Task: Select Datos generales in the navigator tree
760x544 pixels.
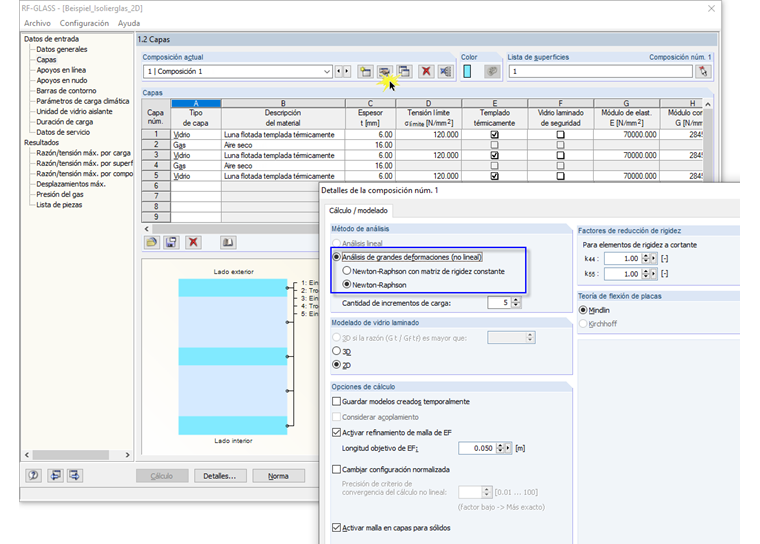Action: (62, 49)
